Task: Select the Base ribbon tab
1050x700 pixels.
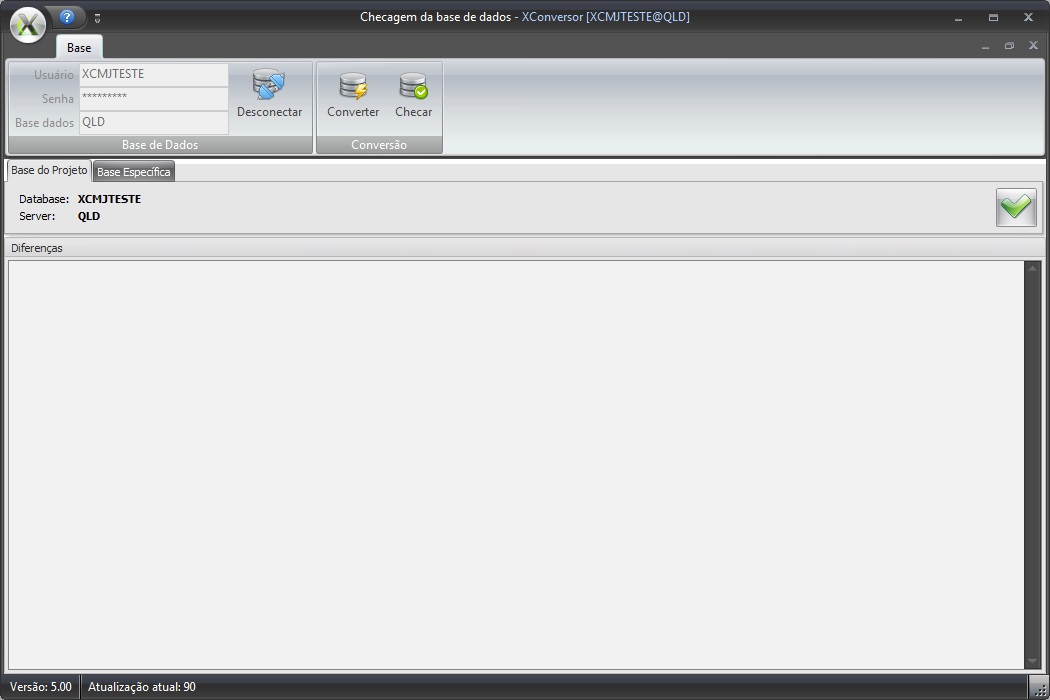Action: click(79, 47)
